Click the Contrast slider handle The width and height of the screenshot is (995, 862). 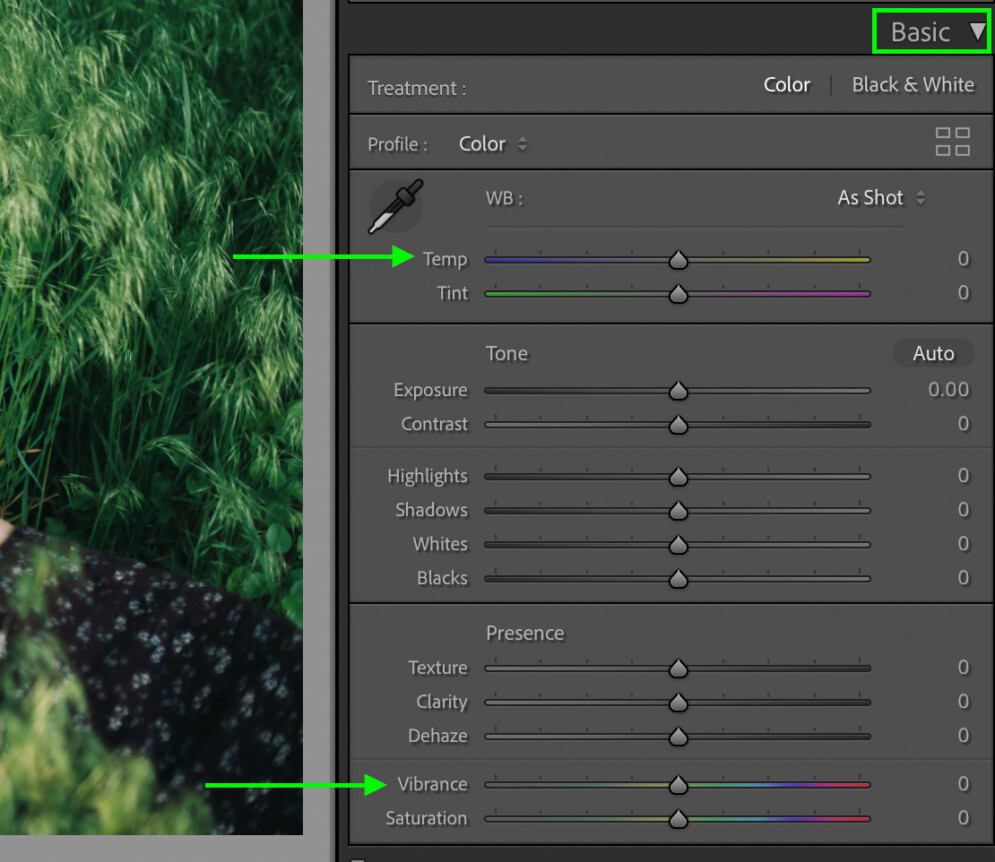678,424
